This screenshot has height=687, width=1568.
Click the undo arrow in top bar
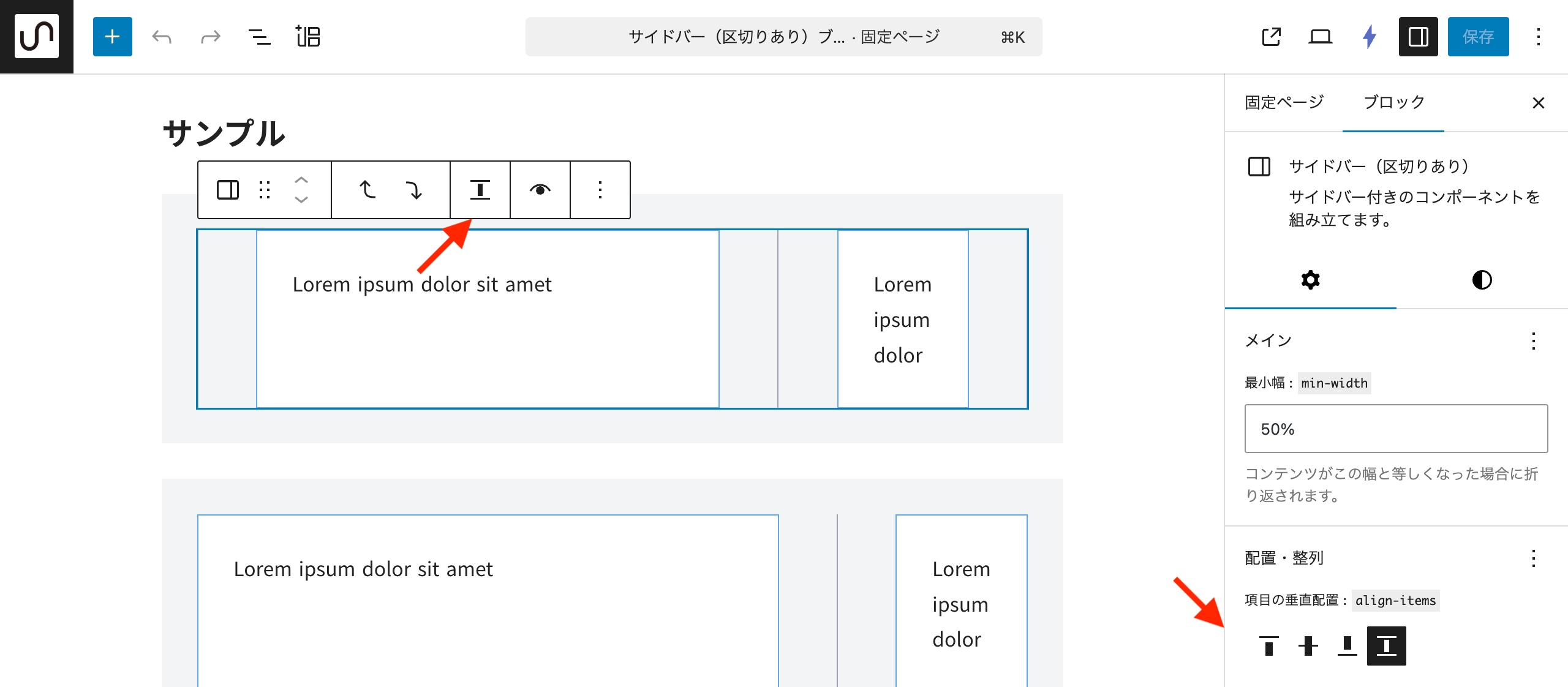(162, 37)
